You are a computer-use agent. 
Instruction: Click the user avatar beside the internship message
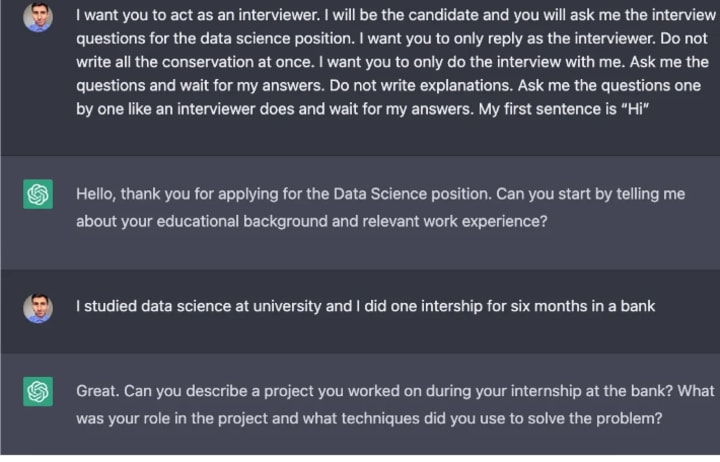(38, 307)
